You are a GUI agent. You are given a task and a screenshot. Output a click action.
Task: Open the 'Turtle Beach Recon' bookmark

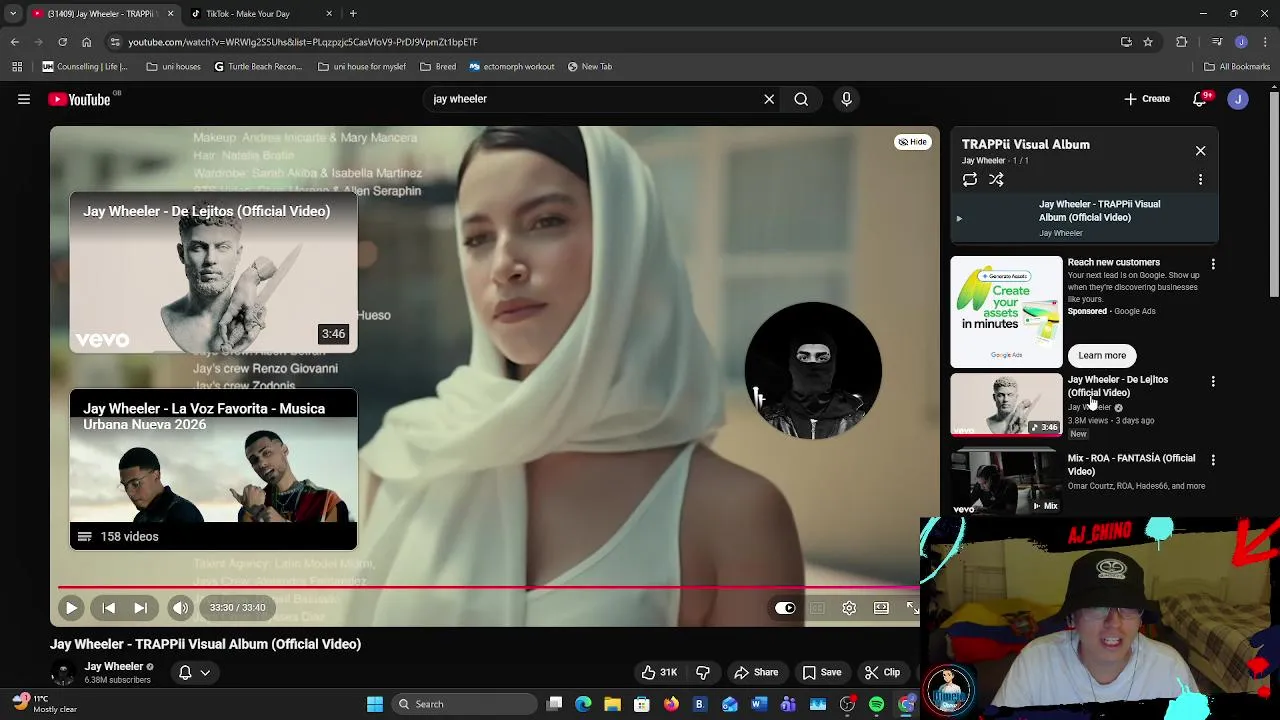coord(257,67)
